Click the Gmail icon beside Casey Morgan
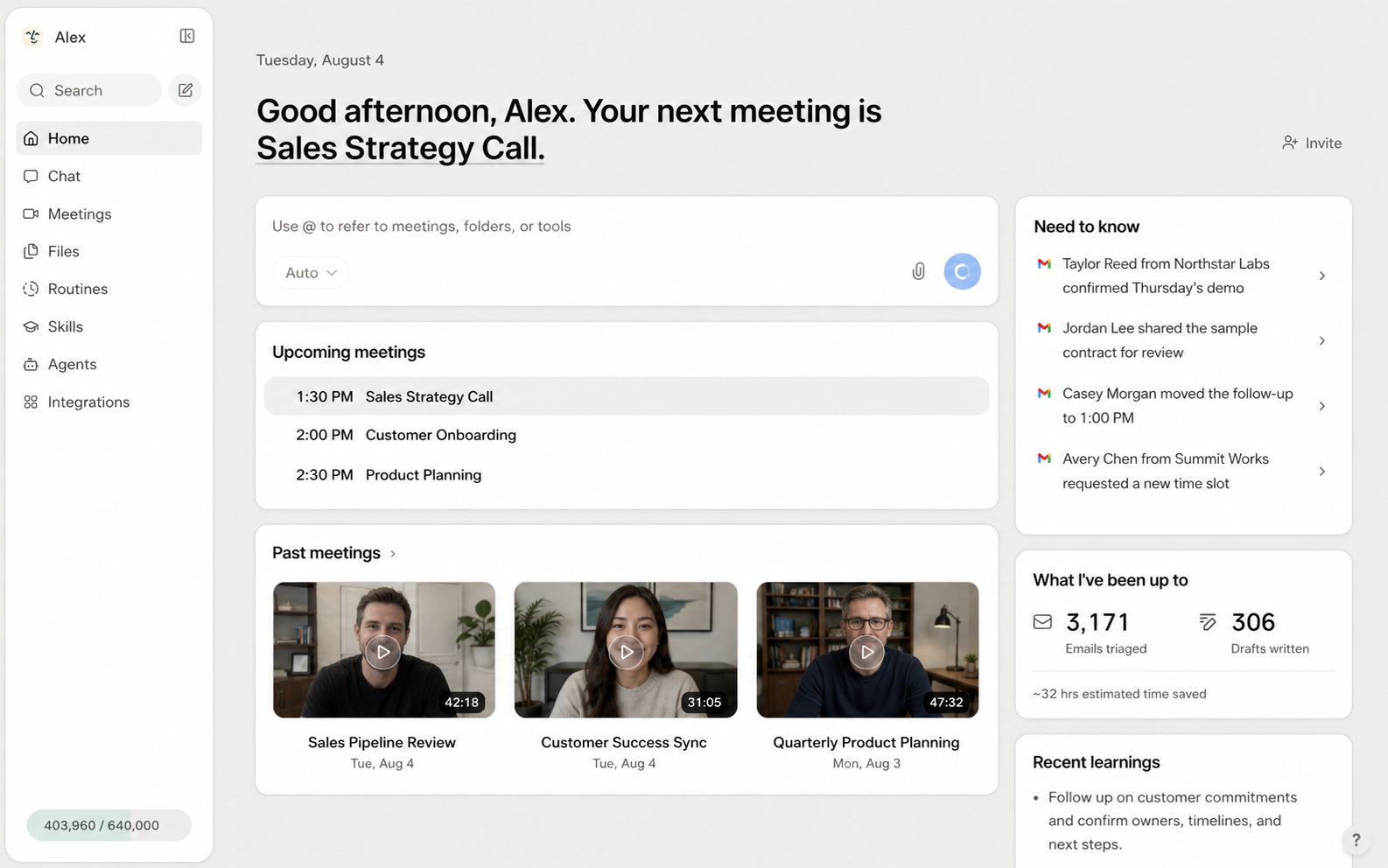 tap(1044, 394)
